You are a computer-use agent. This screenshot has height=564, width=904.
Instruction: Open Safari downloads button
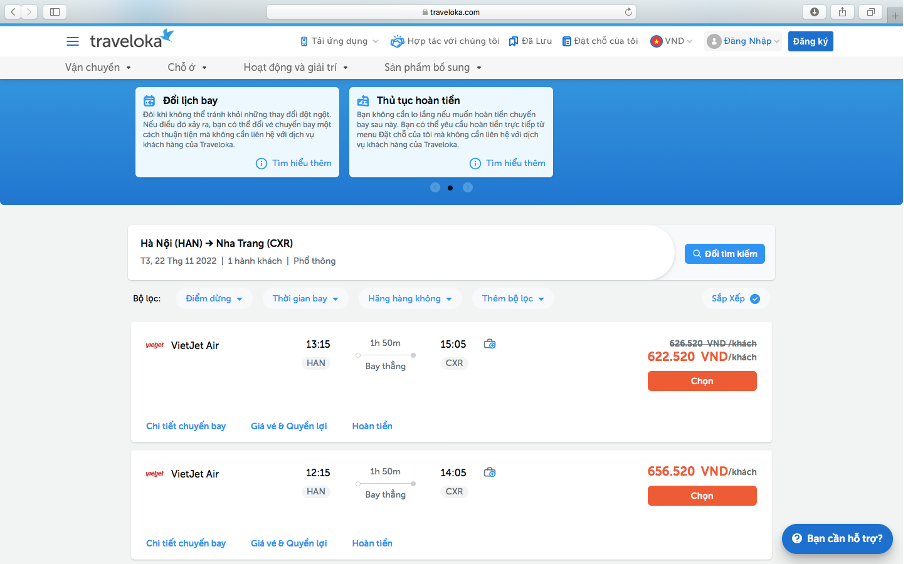pos(814,12)
